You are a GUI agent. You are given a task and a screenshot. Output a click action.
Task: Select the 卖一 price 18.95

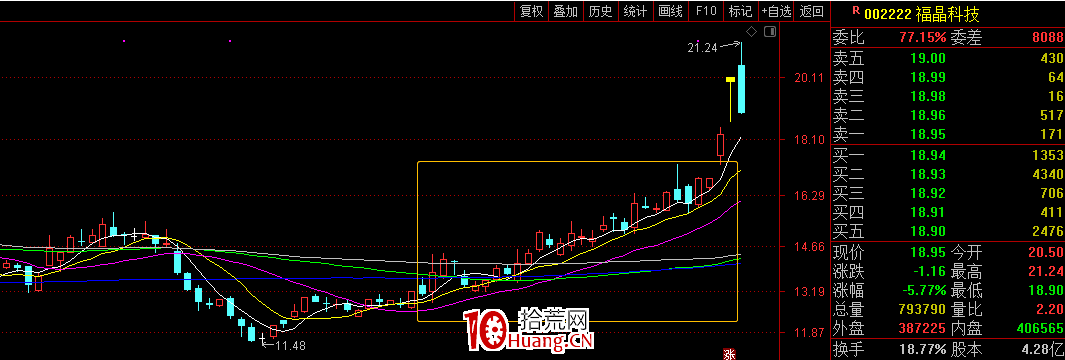click(x=927, y=134)
